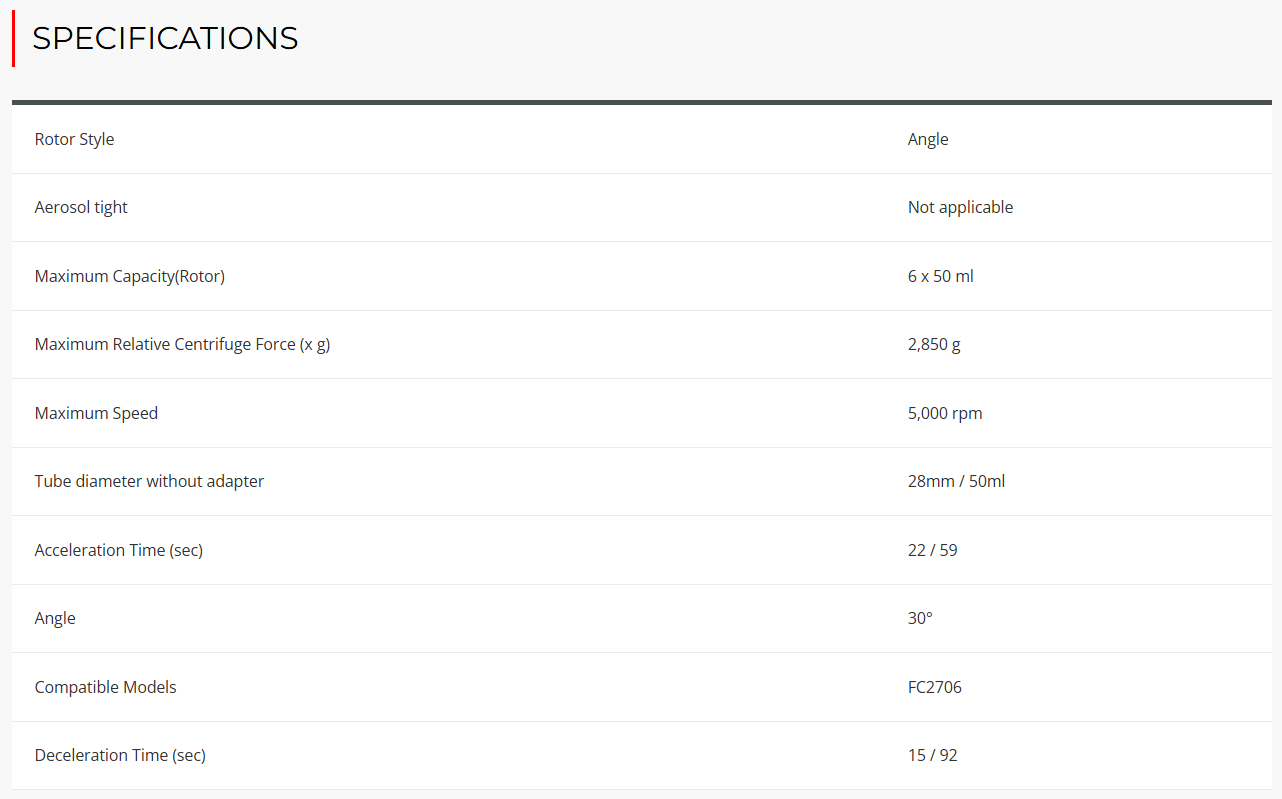Click the 28mm / 50ml value
The image size is (1282, 799).
click(x=956, y=481)
